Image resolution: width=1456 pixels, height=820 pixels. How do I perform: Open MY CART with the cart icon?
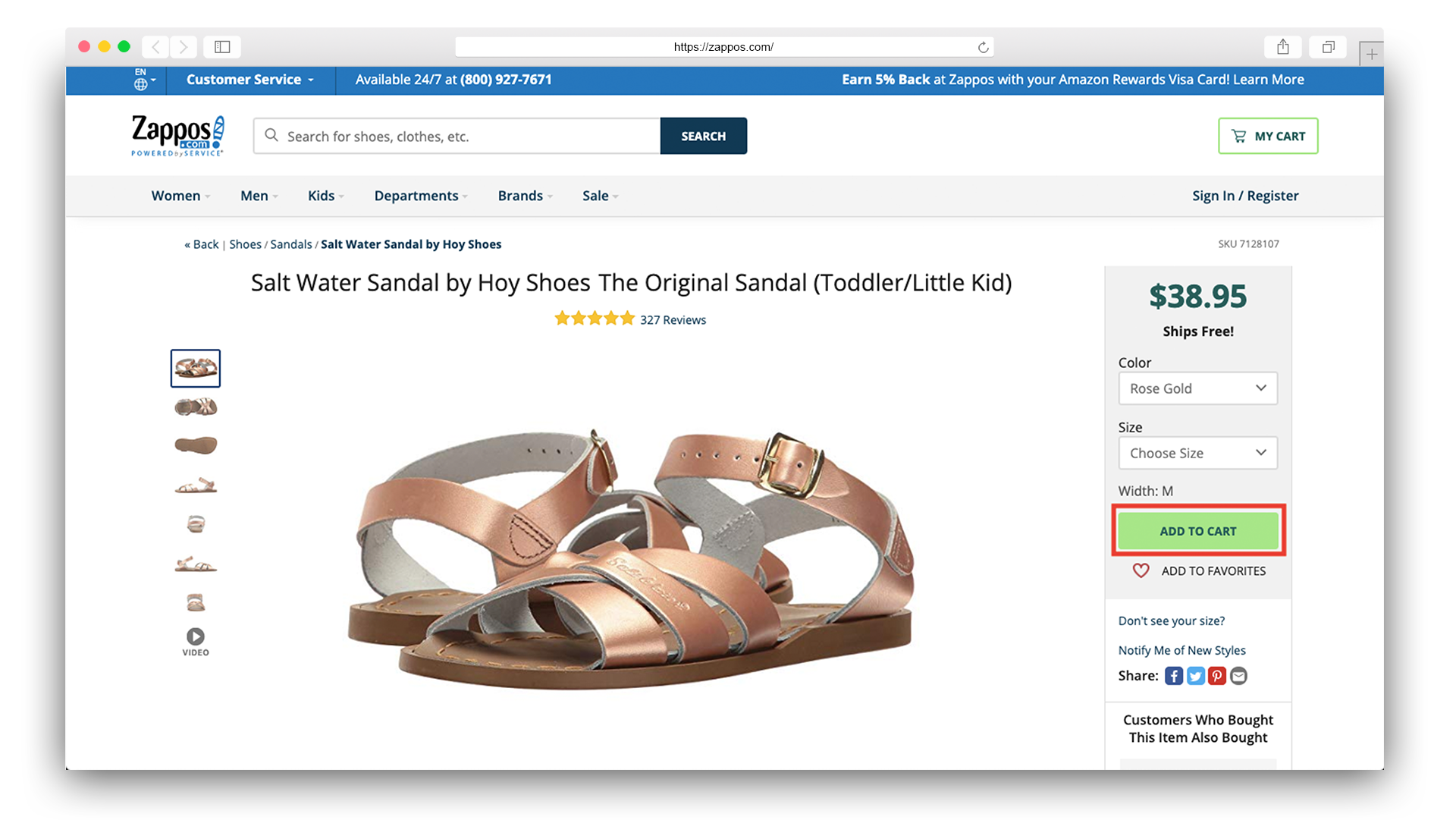click(1239, 136)
